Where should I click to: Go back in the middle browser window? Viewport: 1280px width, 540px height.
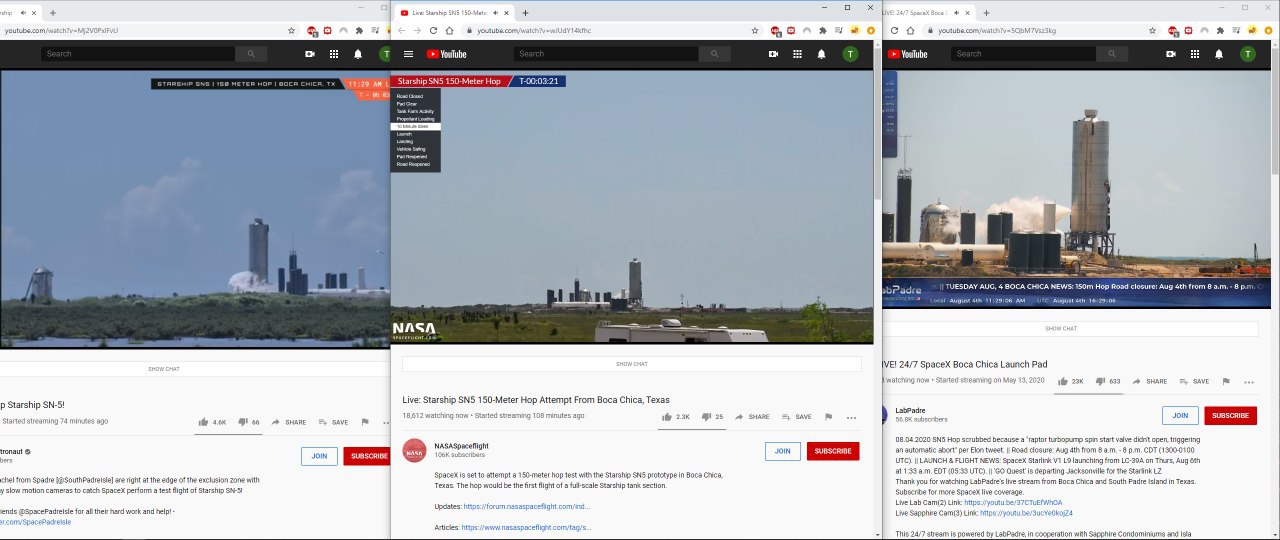(x=402, y=31)
